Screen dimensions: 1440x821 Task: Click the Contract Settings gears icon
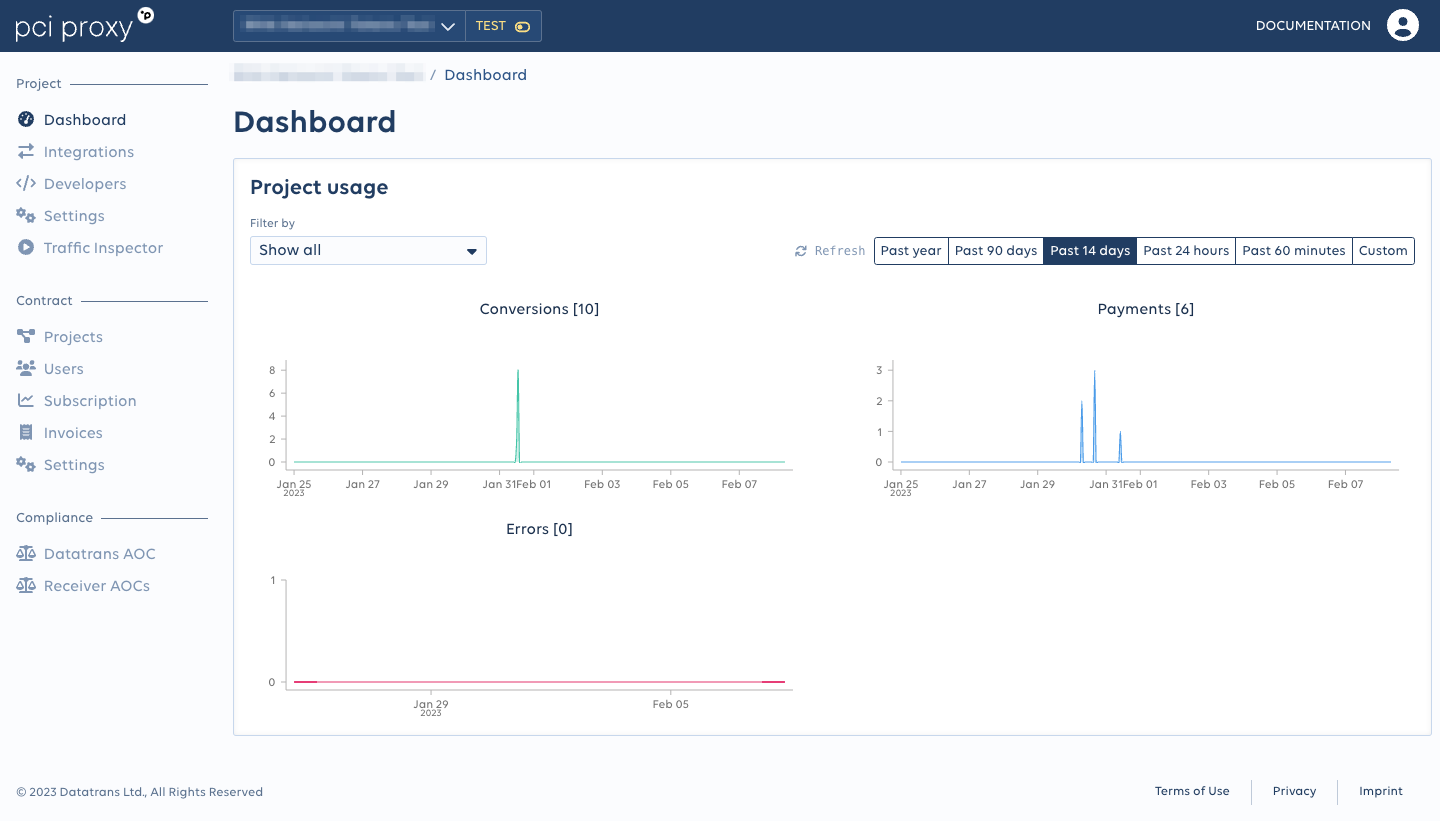pyautogui.click(x=26, y=465)
